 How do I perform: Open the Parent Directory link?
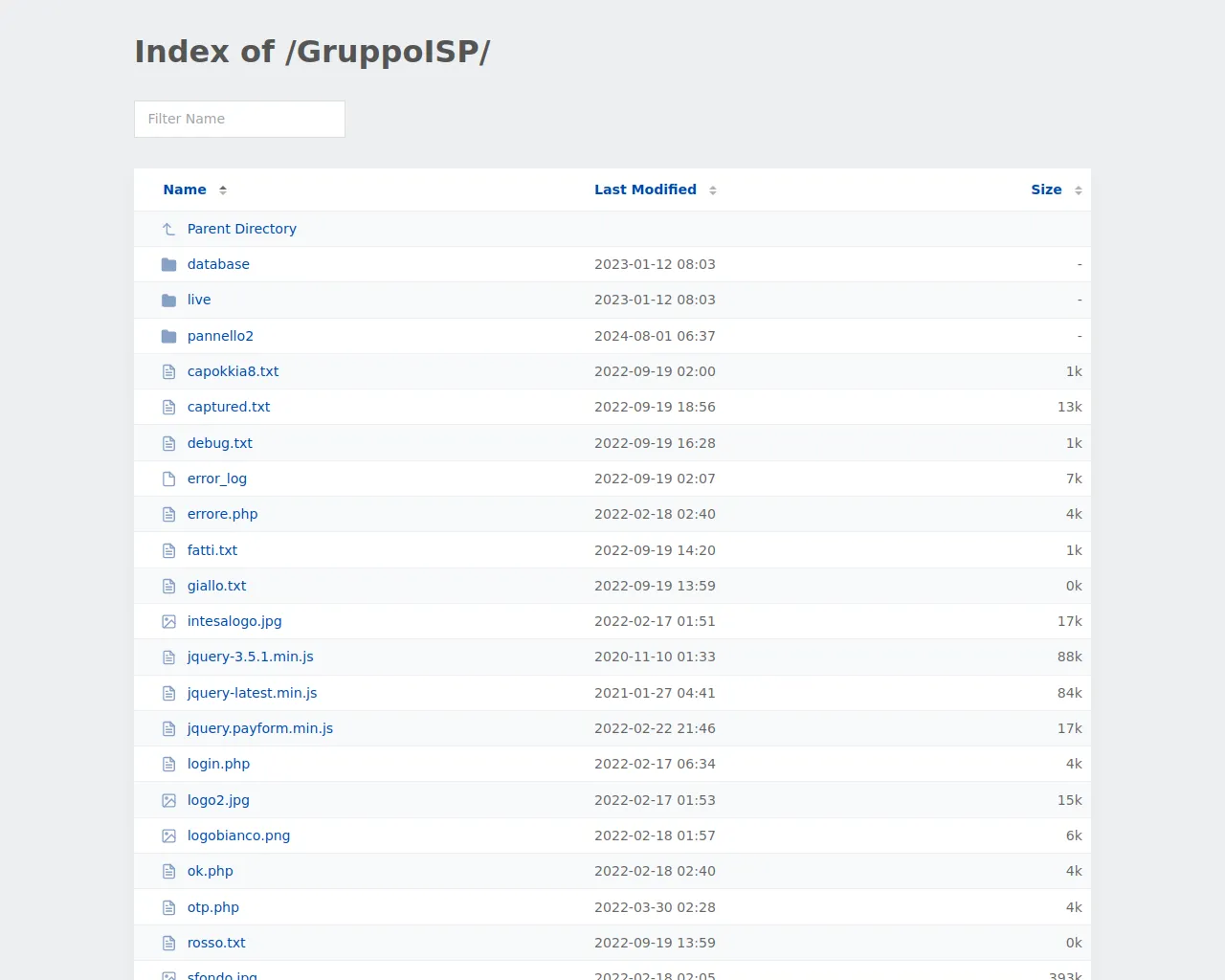(x=241, y=229)
